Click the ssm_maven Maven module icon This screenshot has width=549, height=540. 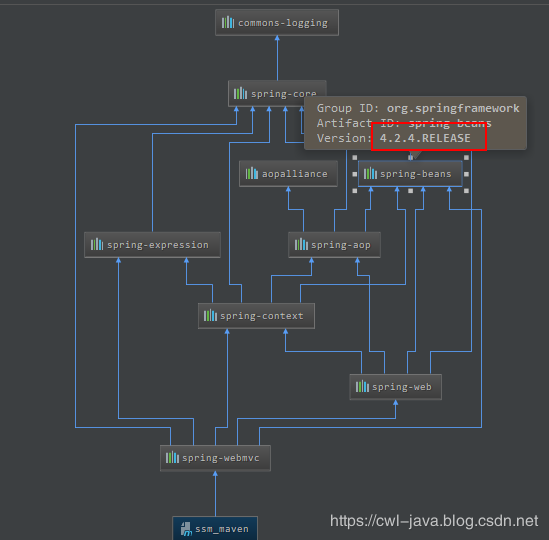(x=186, y=529)
